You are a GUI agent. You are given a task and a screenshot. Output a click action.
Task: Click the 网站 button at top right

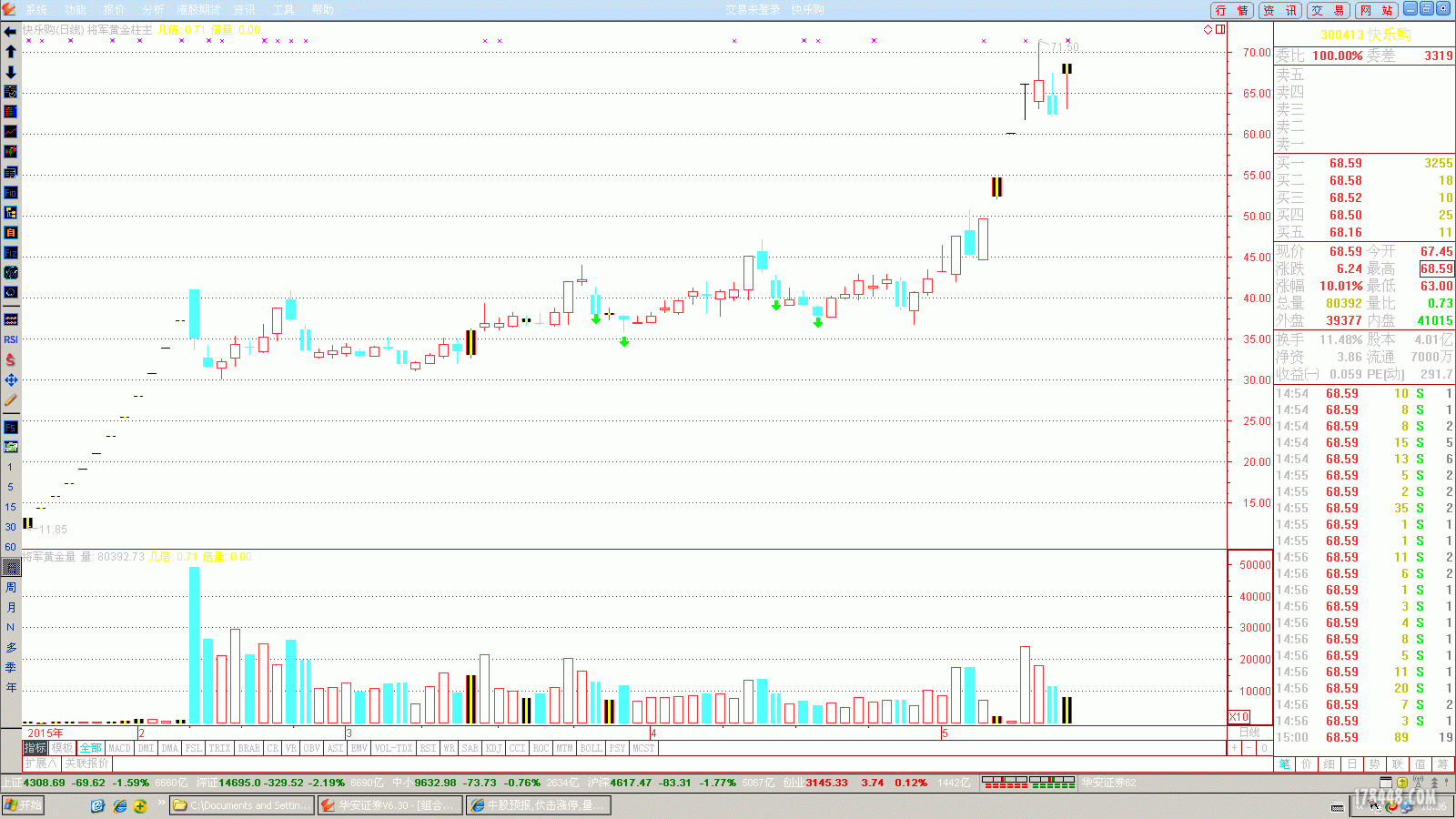click(1377, 10)
